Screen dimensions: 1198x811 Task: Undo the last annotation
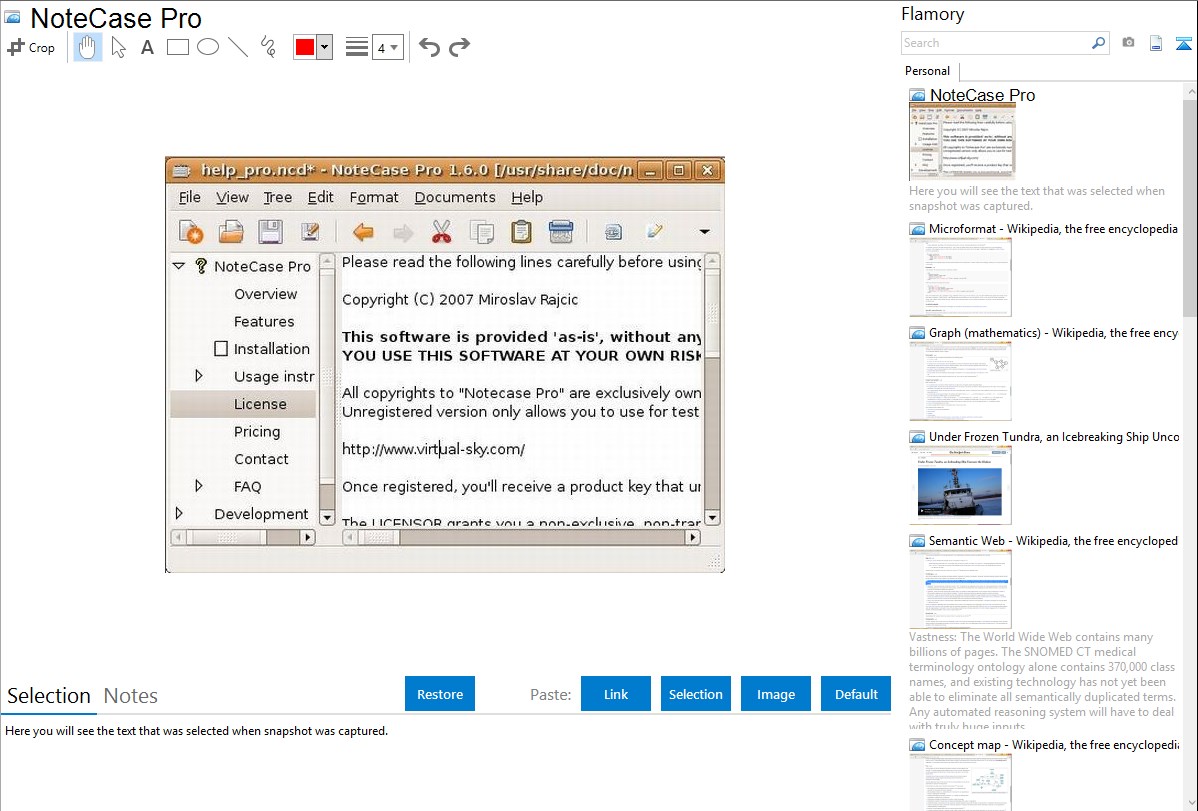click(429, 47)
